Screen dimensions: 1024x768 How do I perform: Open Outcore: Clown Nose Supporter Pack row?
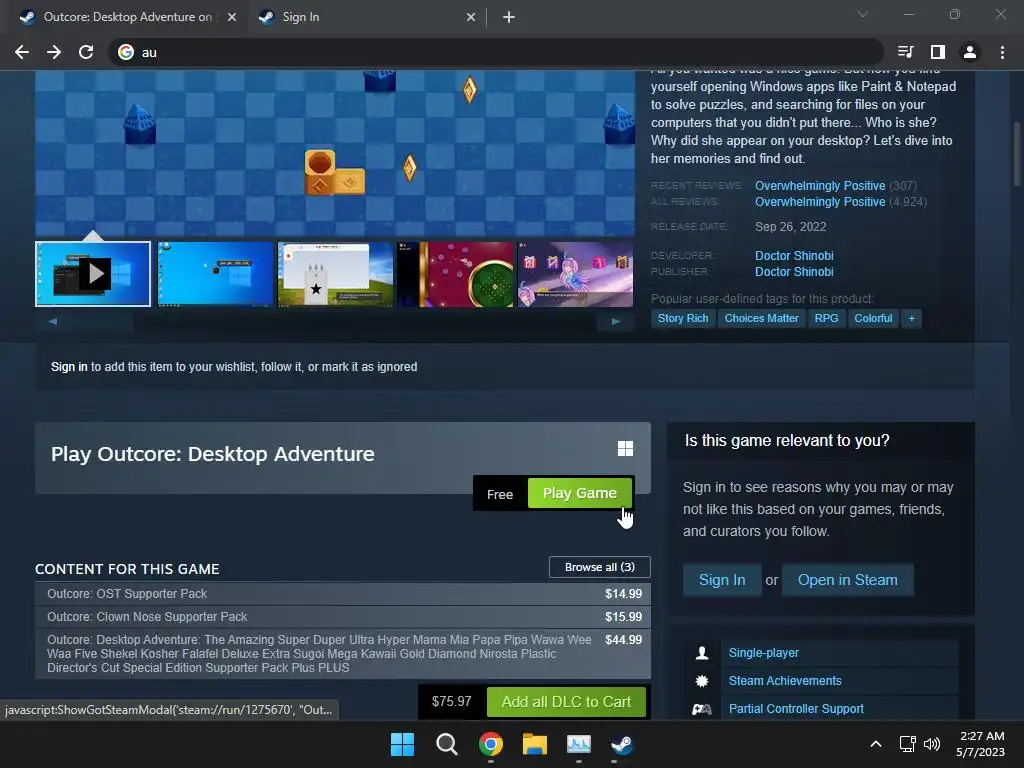click(343, 616)
